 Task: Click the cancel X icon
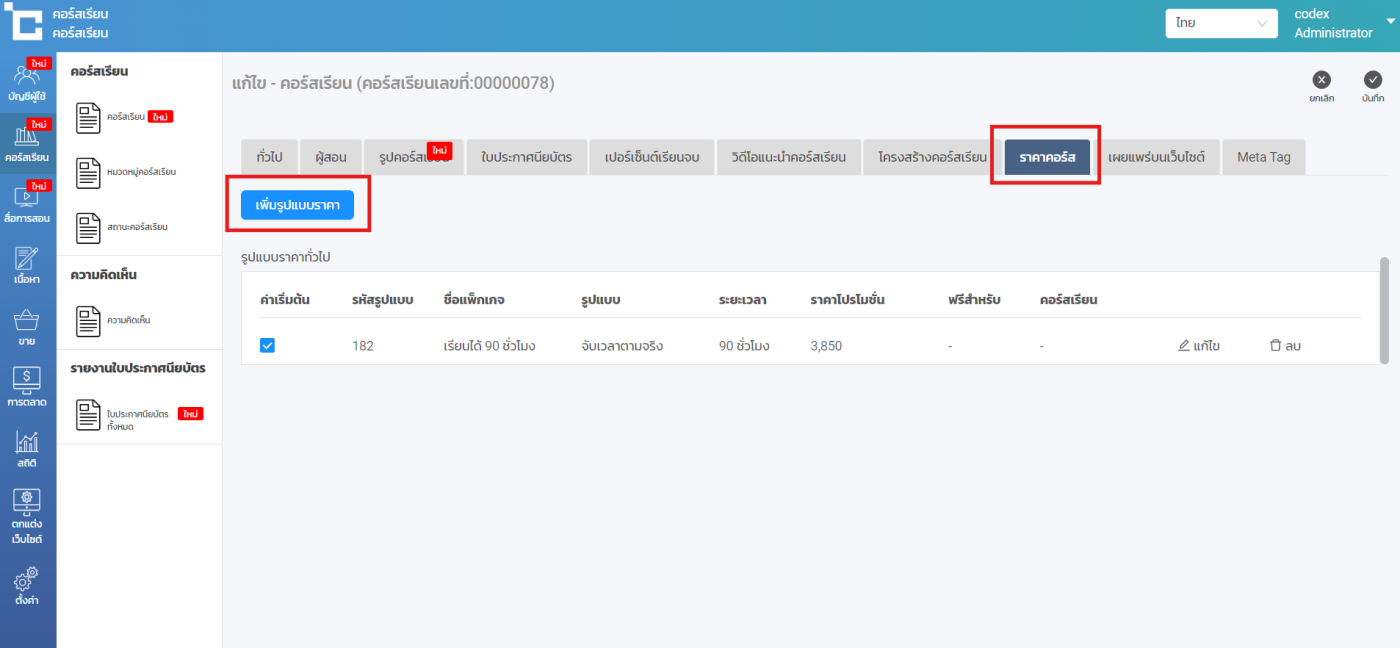[1321, 81]
